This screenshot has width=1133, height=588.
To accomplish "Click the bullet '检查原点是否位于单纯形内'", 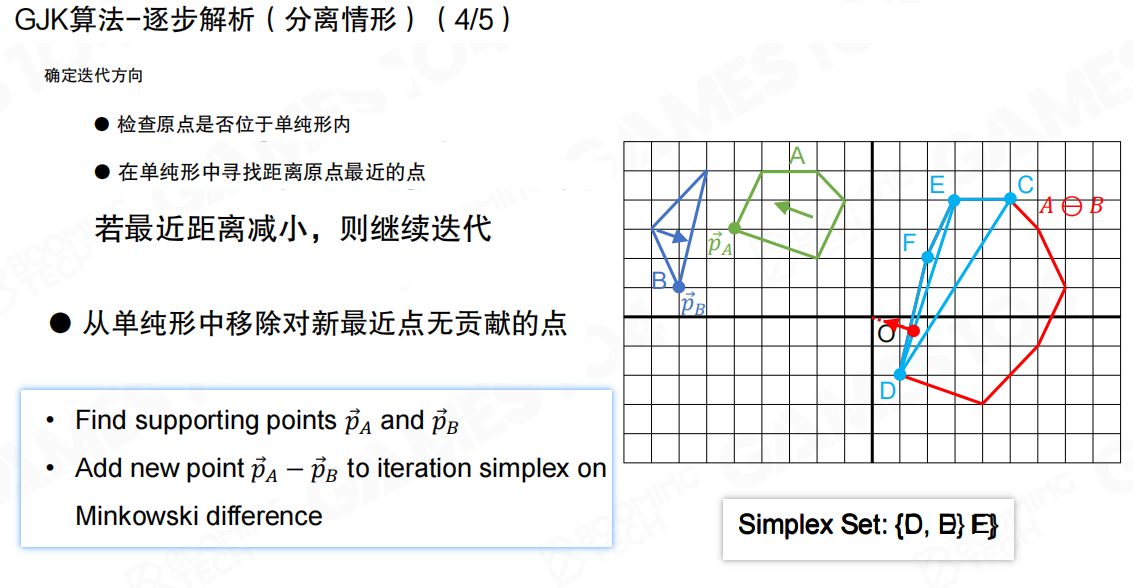I will pos(233,124).
